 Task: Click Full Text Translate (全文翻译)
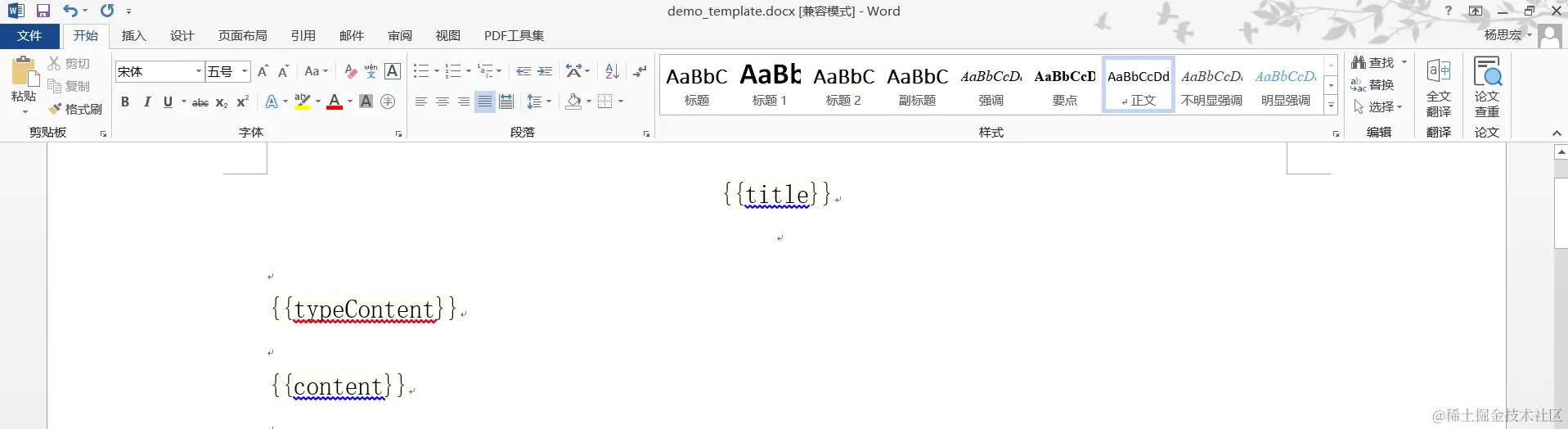coord(1439,88)
